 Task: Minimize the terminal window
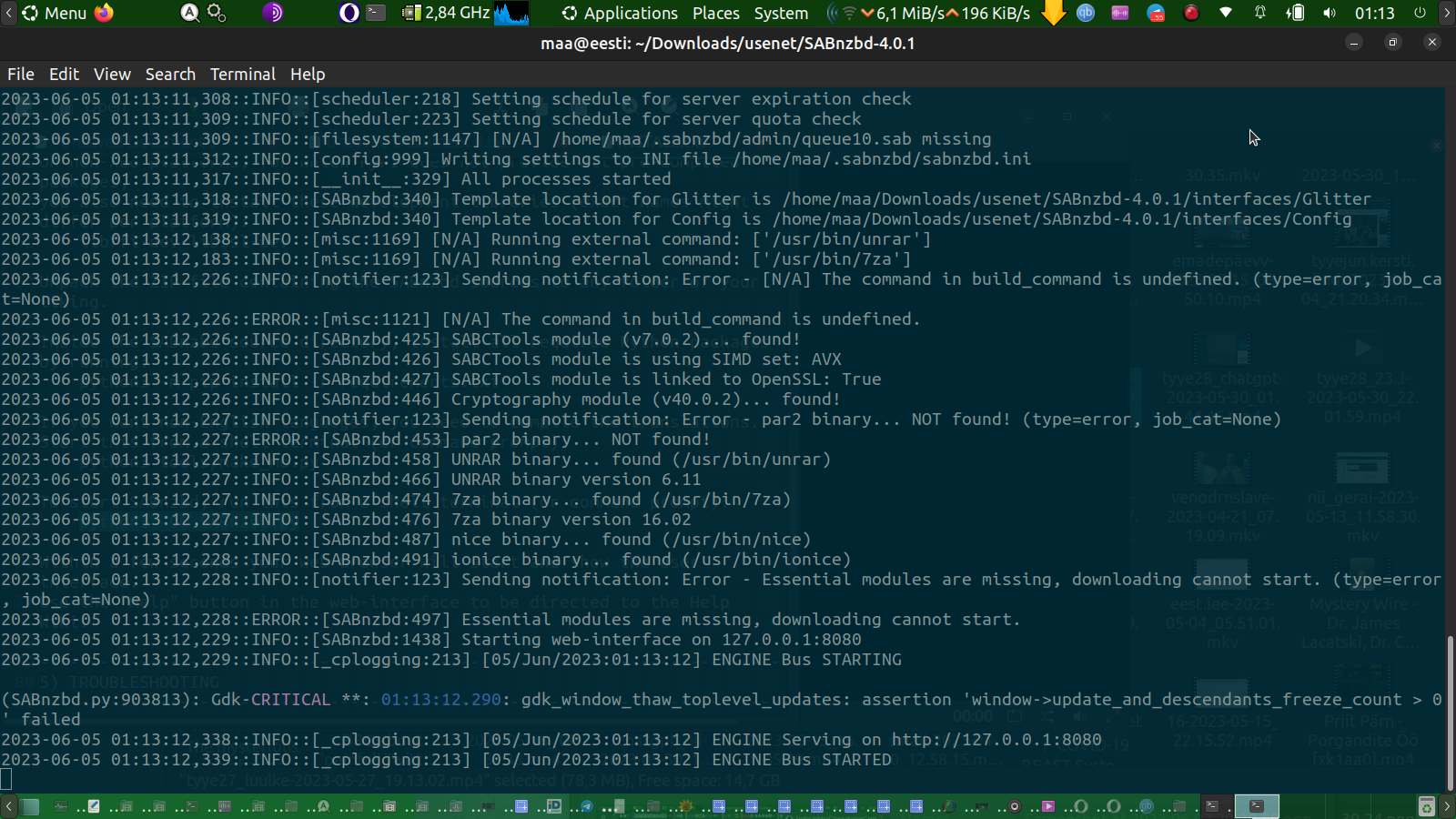tap(1354, 42)
